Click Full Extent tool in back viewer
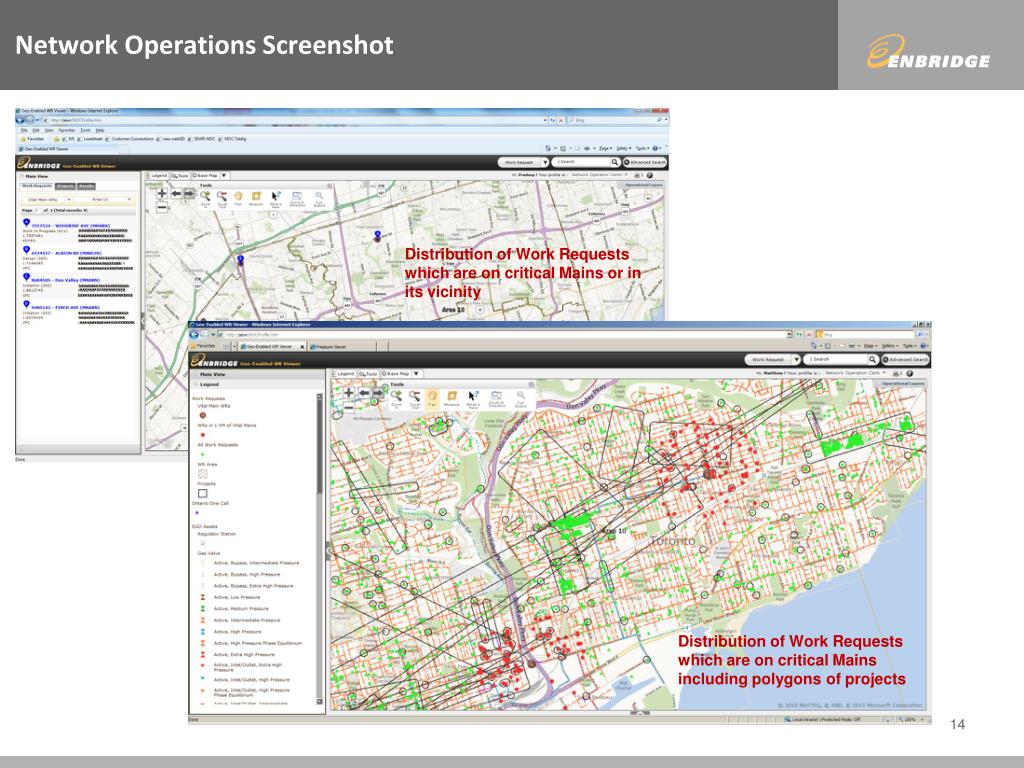 319,198
